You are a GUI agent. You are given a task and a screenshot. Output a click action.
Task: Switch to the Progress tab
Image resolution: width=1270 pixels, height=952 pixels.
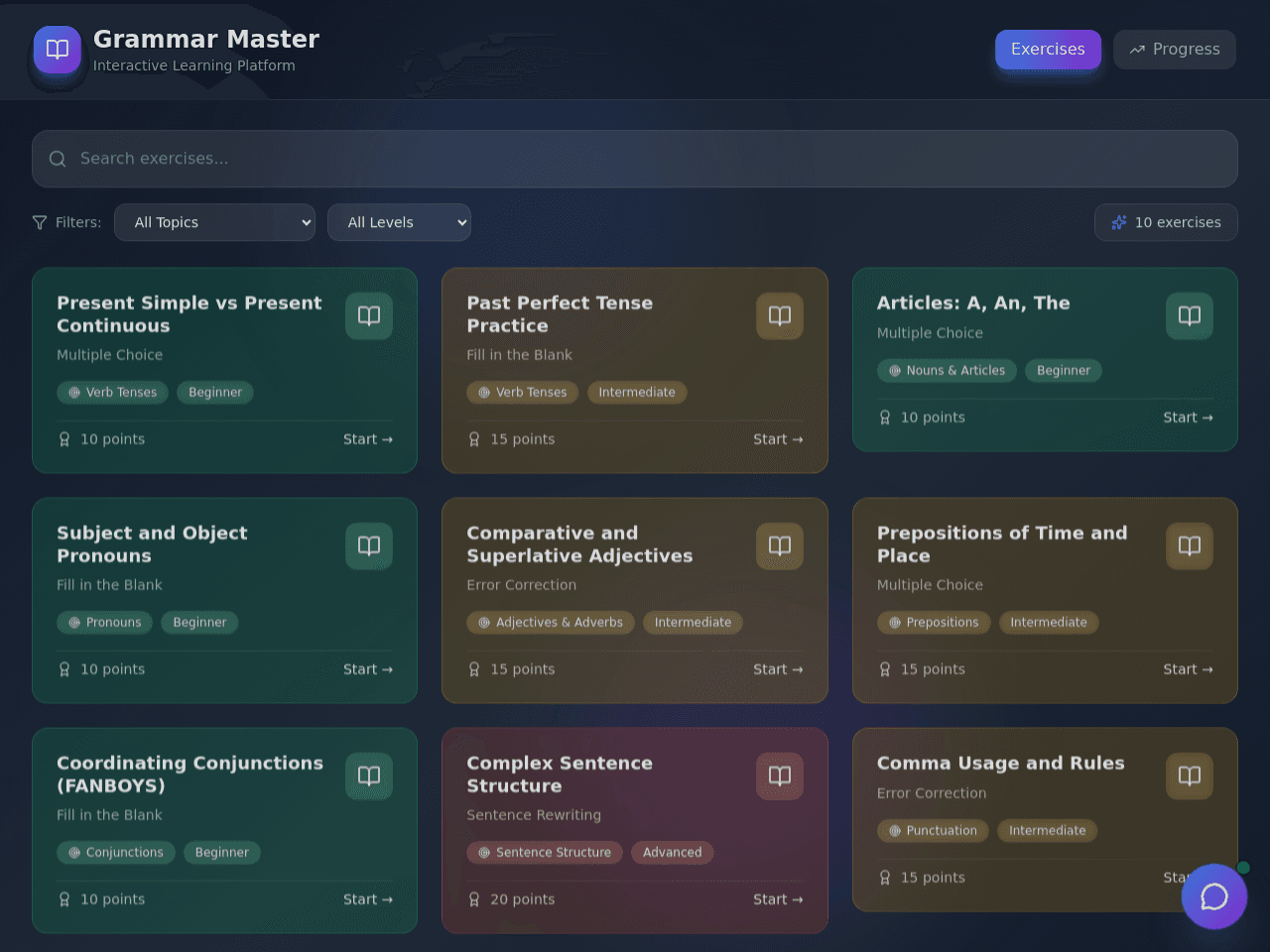point(1175,50)
